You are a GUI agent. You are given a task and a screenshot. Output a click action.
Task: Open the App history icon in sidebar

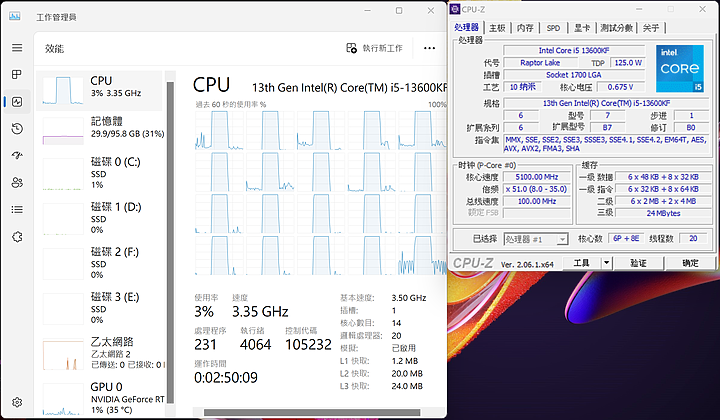point(17,129)
